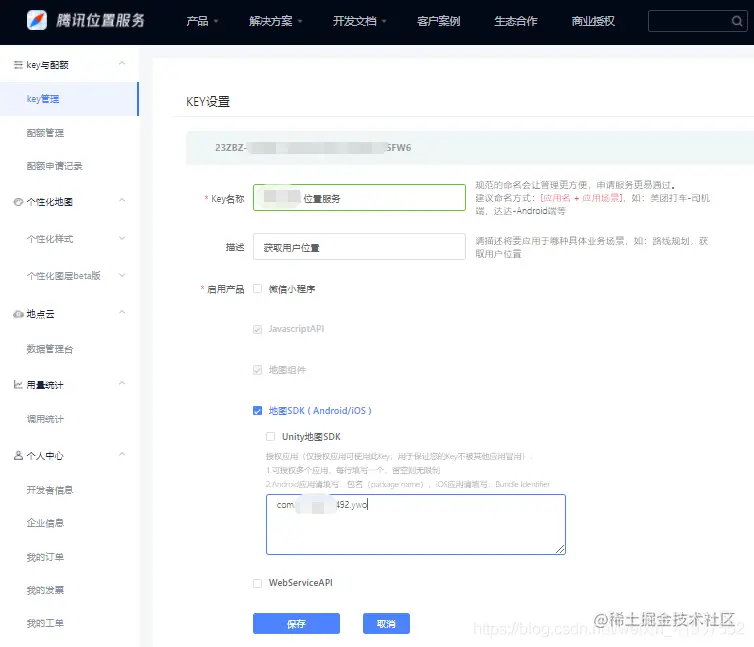Screen dimensions: 754x647
Task: Toggle the 地图组件 checkbox
Action: [x=257, y=369]
